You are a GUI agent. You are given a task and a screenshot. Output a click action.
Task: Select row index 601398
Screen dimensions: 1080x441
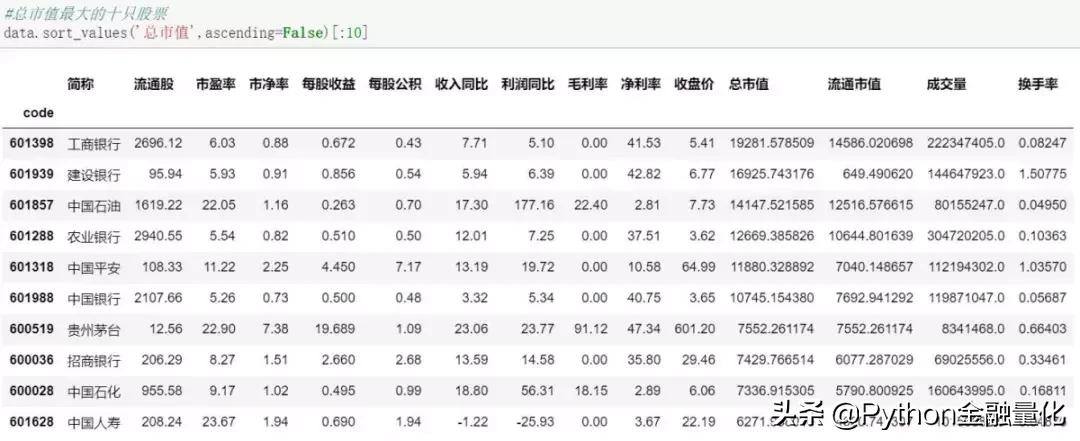click(33, 143)
